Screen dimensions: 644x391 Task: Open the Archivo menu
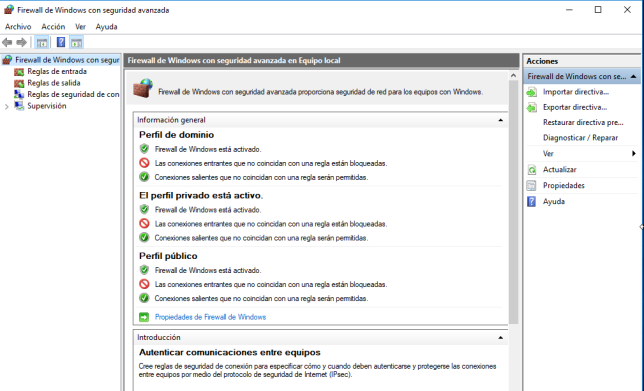[x=18, y=27]
